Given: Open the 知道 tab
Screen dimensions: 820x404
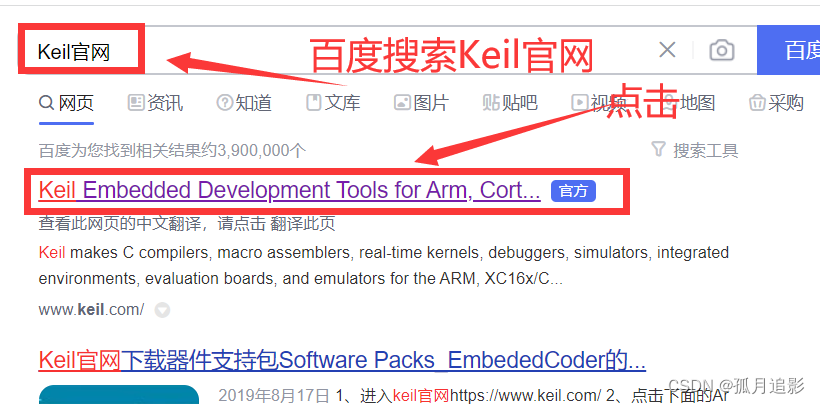Looking at the screenshot, I should (244, 103).
